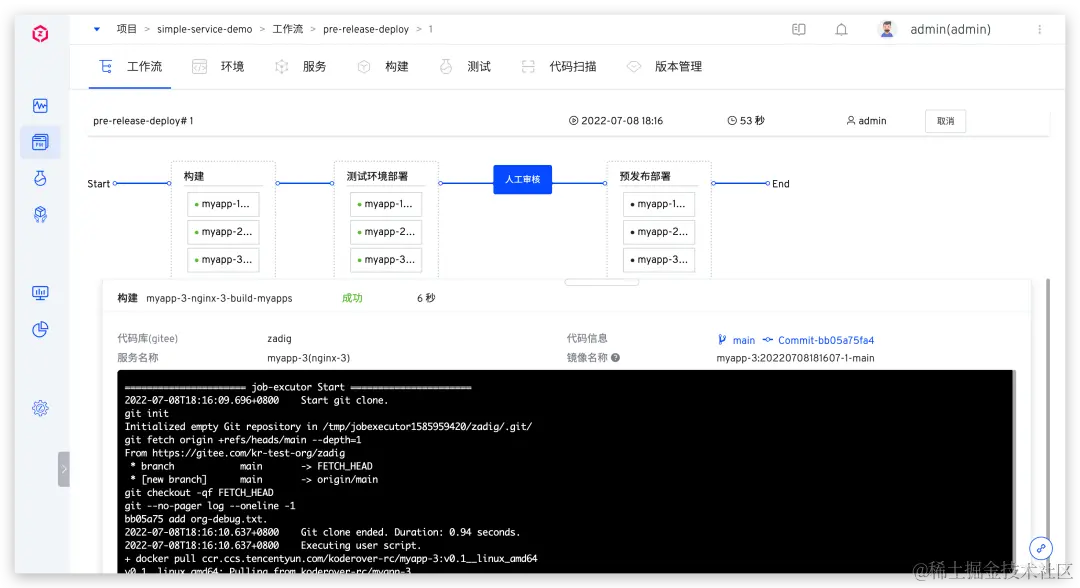Click the 取消 cancel button
The height and width of the screenshot is (588, 1080).
(945, 120)
